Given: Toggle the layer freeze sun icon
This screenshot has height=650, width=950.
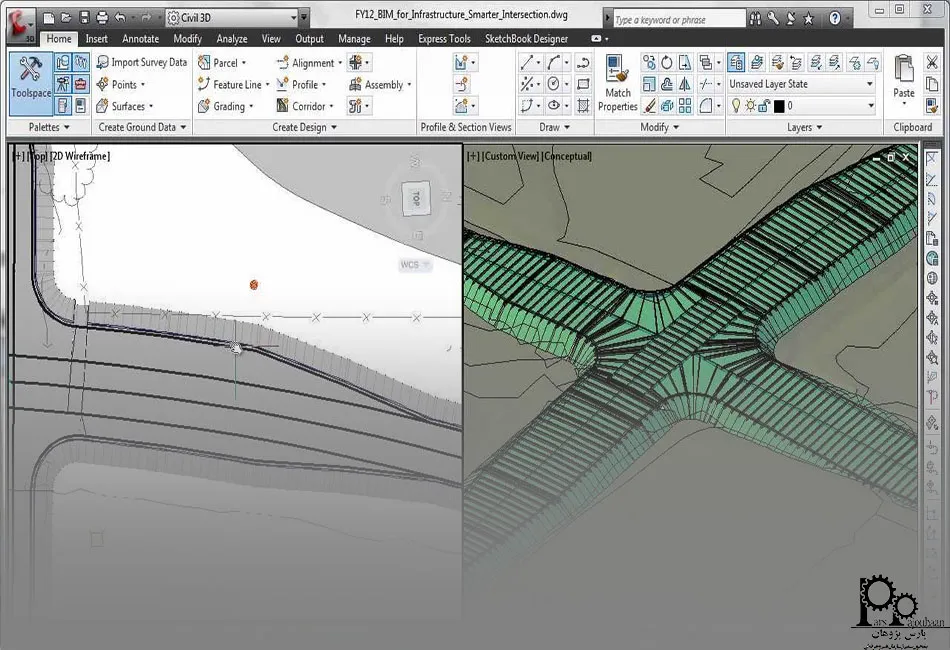Looking at the screenshot, I should pyautogui.click(x=748, y=106).
